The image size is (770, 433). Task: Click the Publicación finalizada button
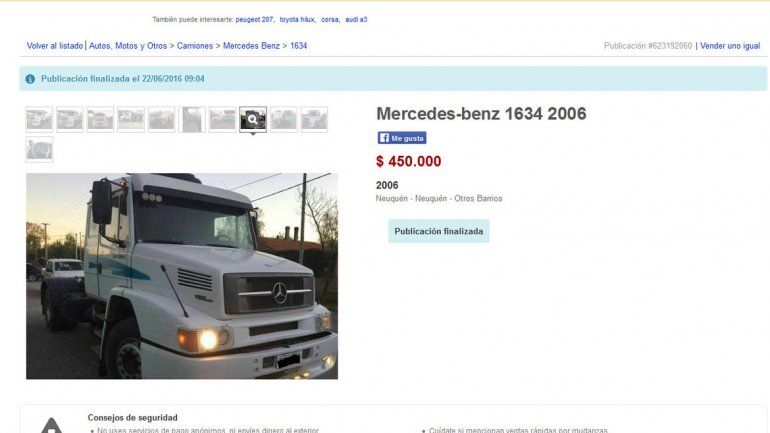click(439, 231)
